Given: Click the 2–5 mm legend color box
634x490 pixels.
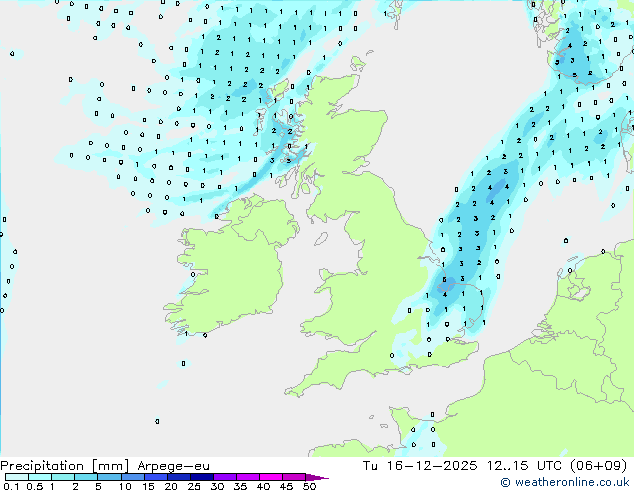Looking at the screenshot, I should click(x=86, y=477).
